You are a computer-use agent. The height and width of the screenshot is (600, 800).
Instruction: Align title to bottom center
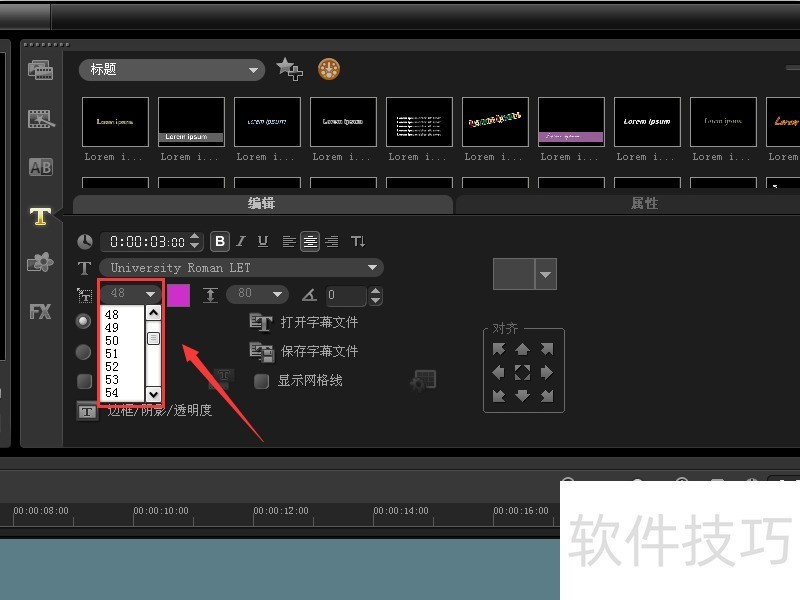tap(522, 395)
